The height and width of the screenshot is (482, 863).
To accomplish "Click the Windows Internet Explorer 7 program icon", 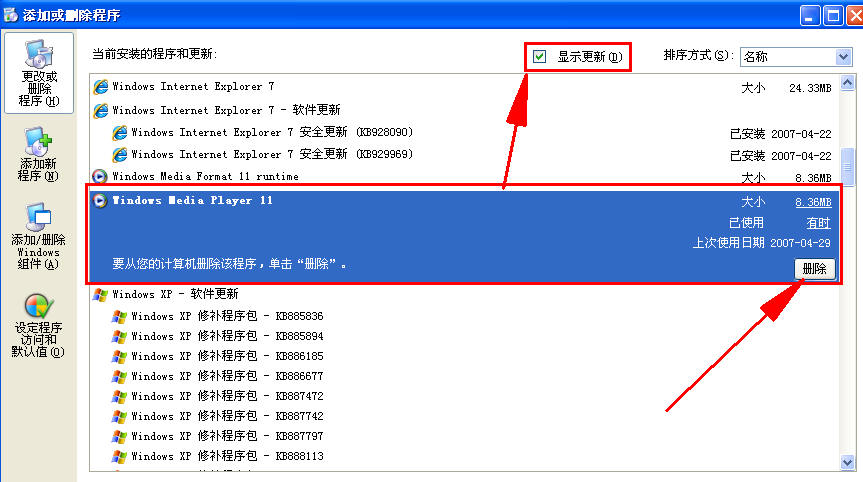I will click(101, 86).
